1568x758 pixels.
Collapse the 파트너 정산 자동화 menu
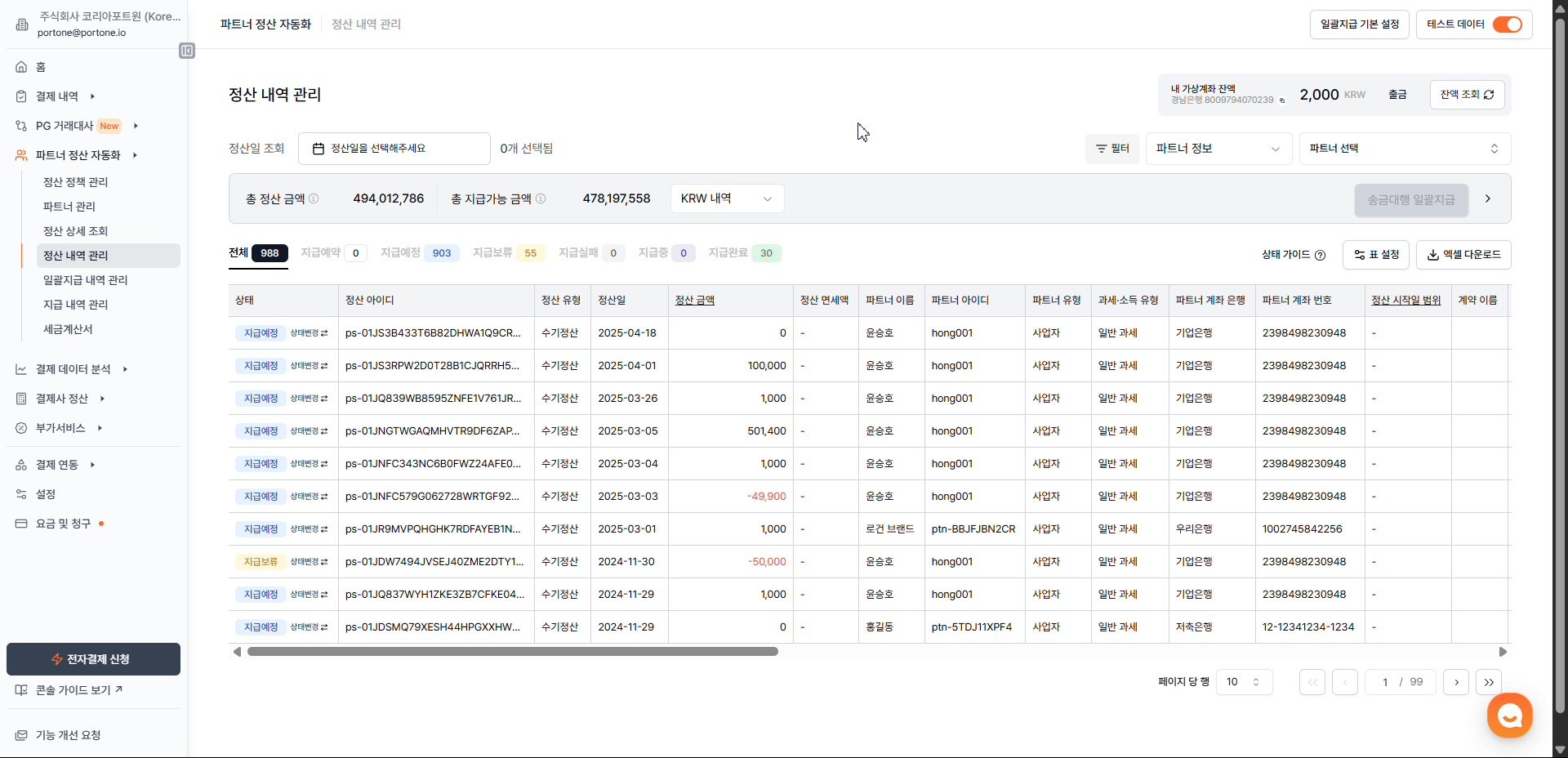pos(135,155)
